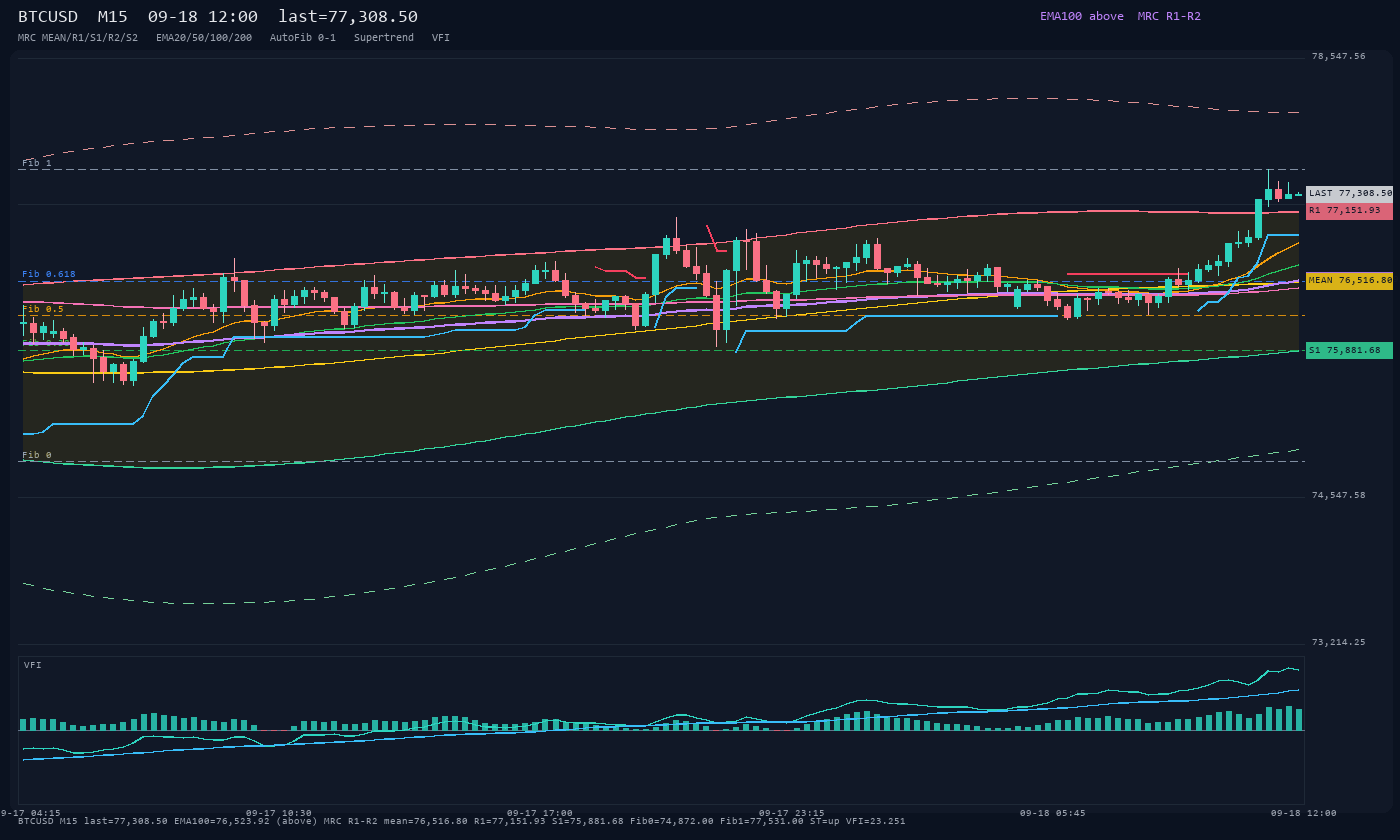Click the BTCUSD symbol in the title

point(48,17)
